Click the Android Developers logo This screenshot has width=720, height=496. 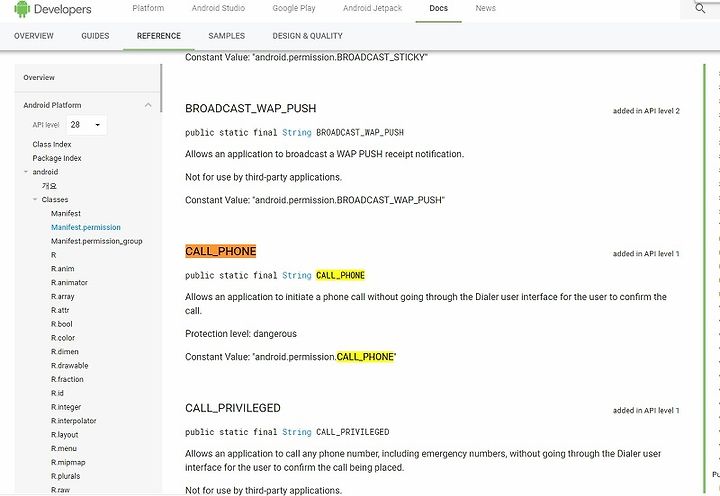[x=52, y=9]
